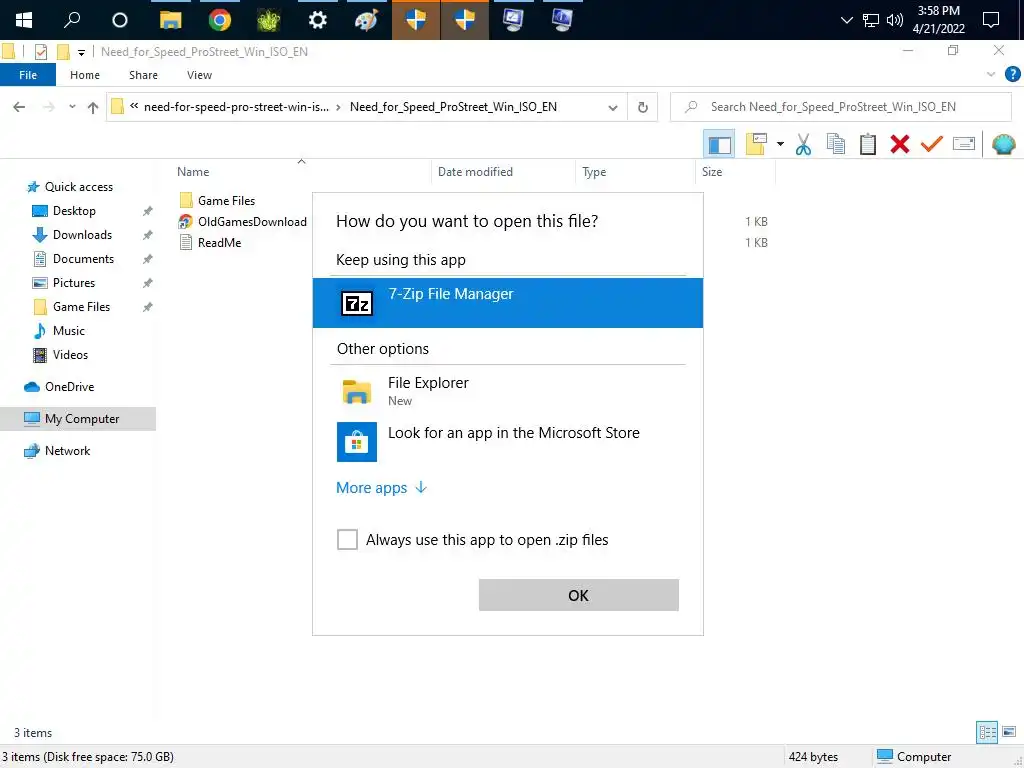Open volume control in system tray
Viewport: 1024px width, 768px height.
[895, 20]
